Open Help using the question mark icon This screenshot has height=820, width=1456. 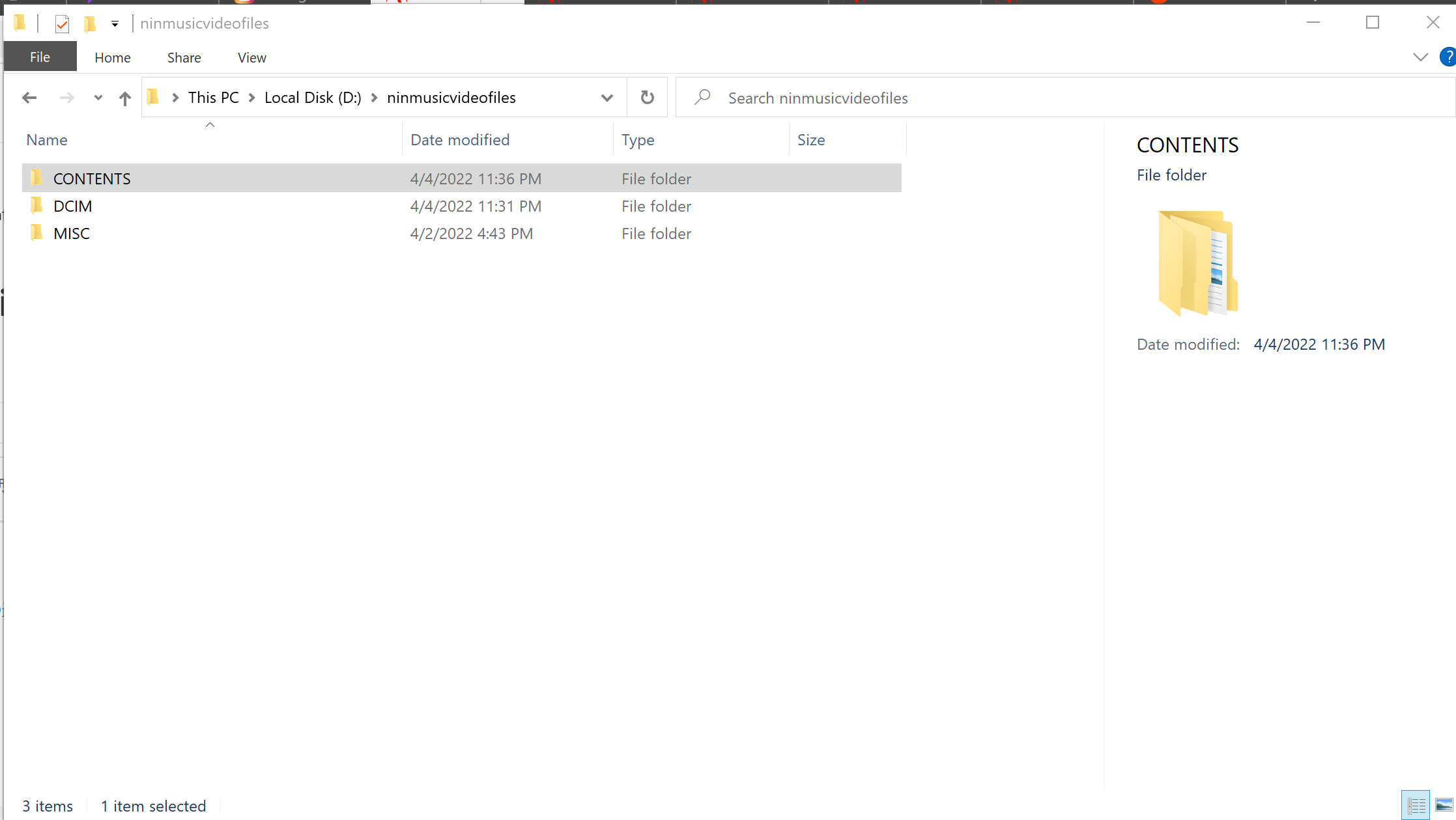[1448, 57]
